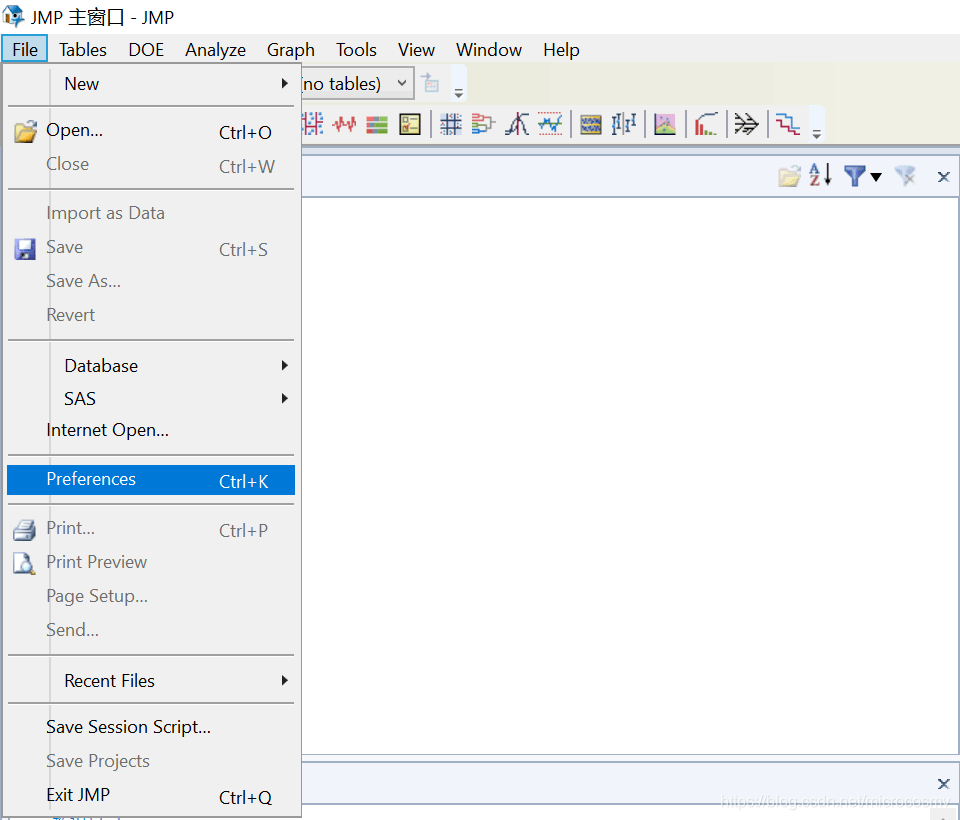Choose Open... from the File menu
Image resolution: width=960 pixels, height=820 pixels.
[x=151, y=130]
